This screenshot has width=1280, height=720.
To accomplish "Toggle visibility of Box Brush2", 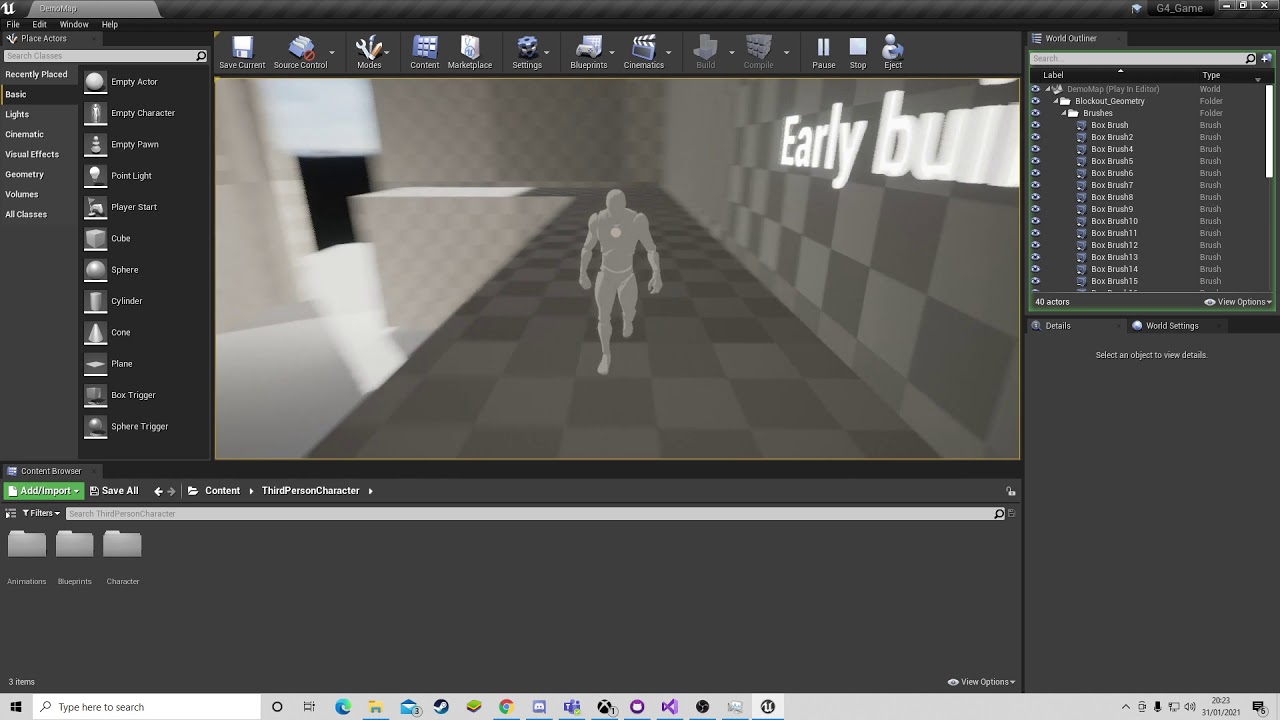I will click(1035, 137).
